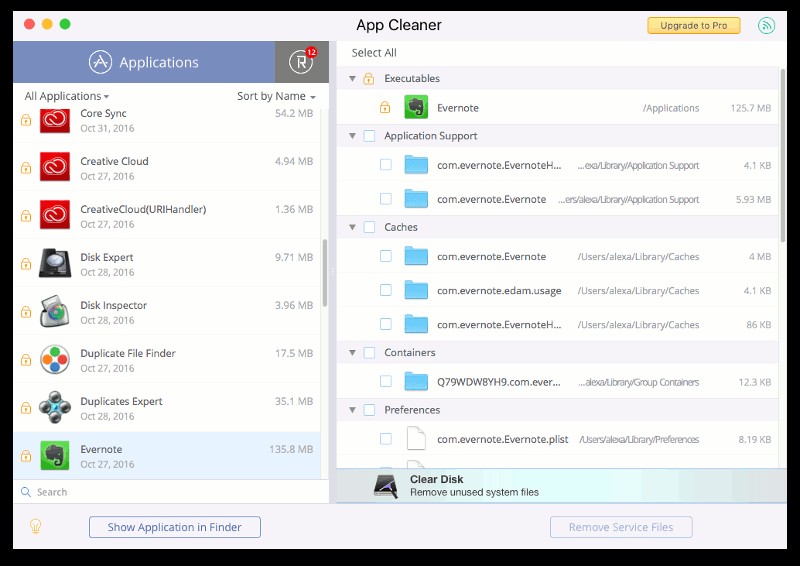Collapse the Executables section
800x566 pixels.
click(x=352, y=79)
